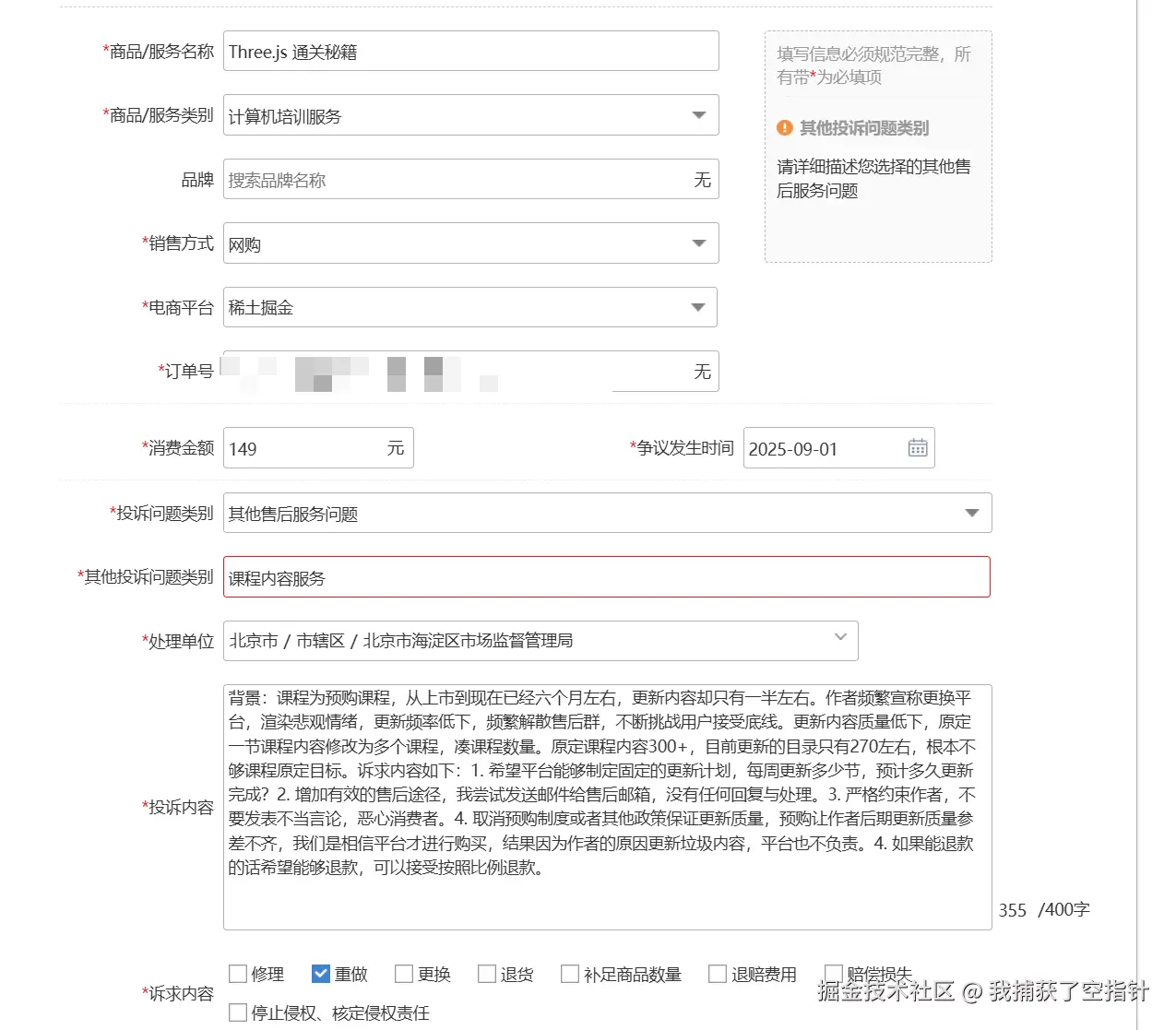Click the 无 button beside 品牌 field
The image size is (1176, 1030).
click(x=703, y=180)
